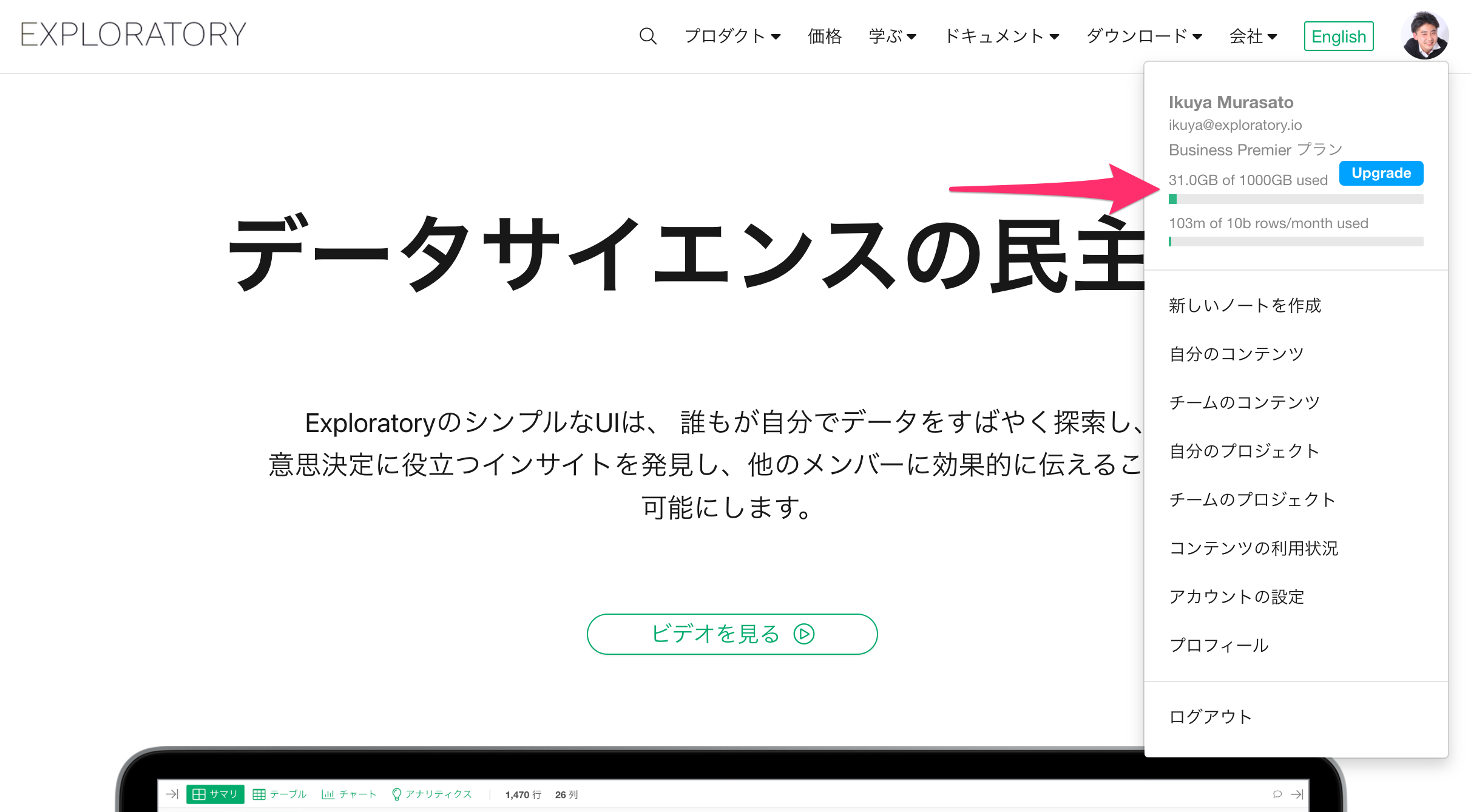Open the 価格 pricing page
Screen dimensions: 1471x812
pos(825,36)
